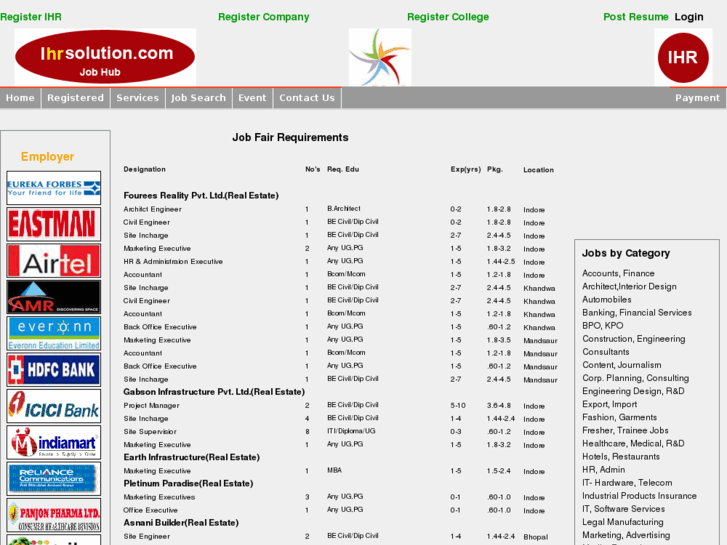Click the Designation column header
The image size is (727, 545).
click(144, 169)
